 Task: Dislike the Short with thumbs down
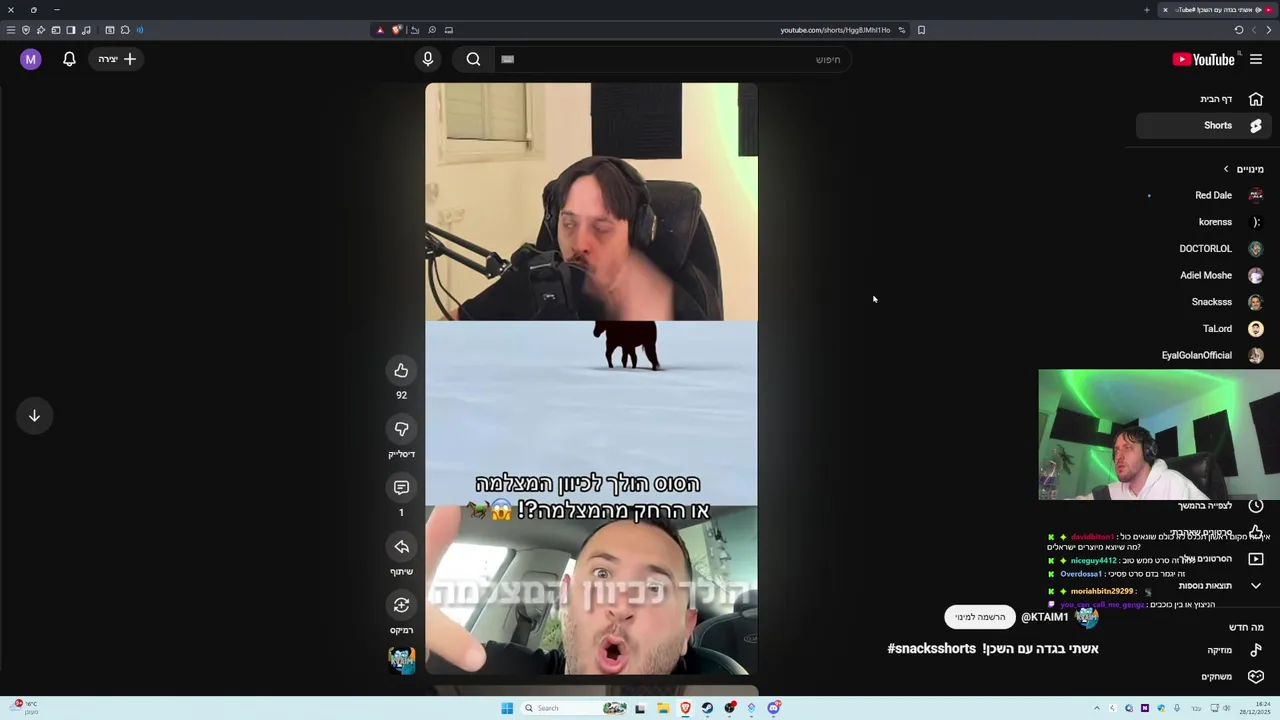tap(401, 429)
